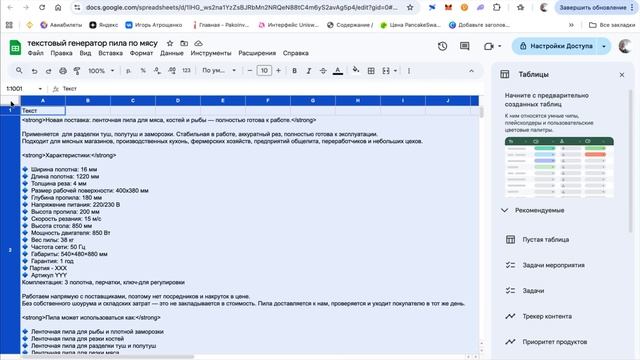Toggle italic formatting
640x360 pixels.
click(x=309, y=71)
